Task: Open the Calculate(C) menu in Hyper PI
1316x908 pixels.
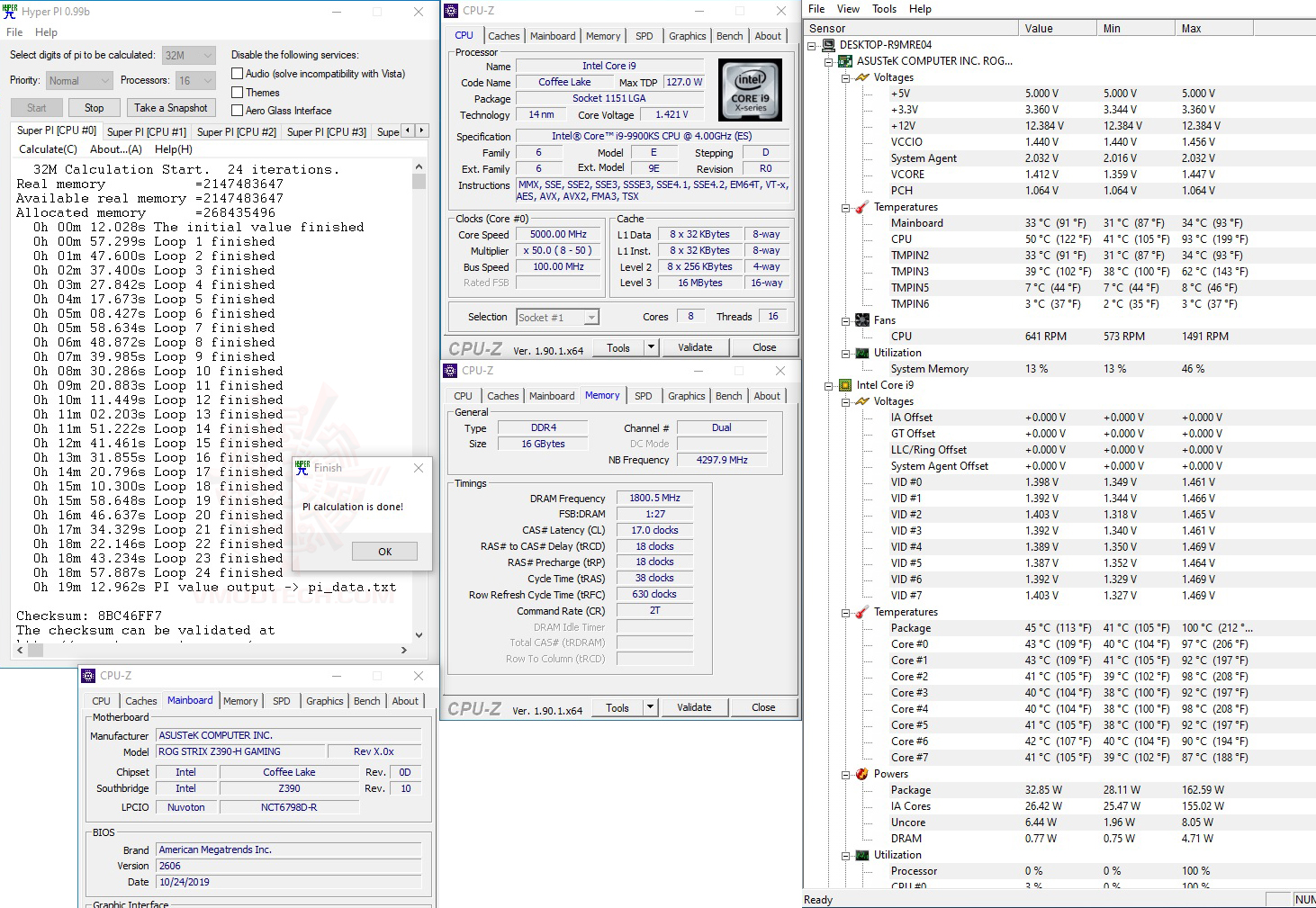Action: pos(49,149)
